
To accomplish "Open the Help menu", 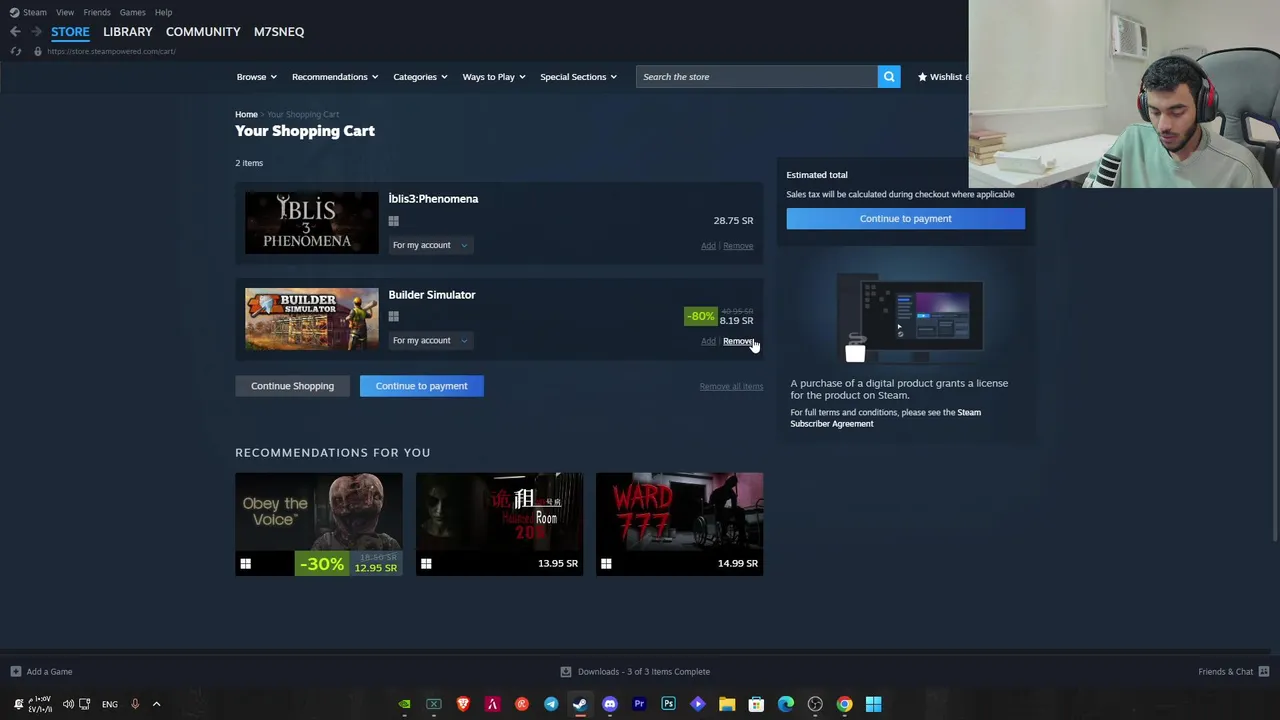I will click(x=163, y=12).
